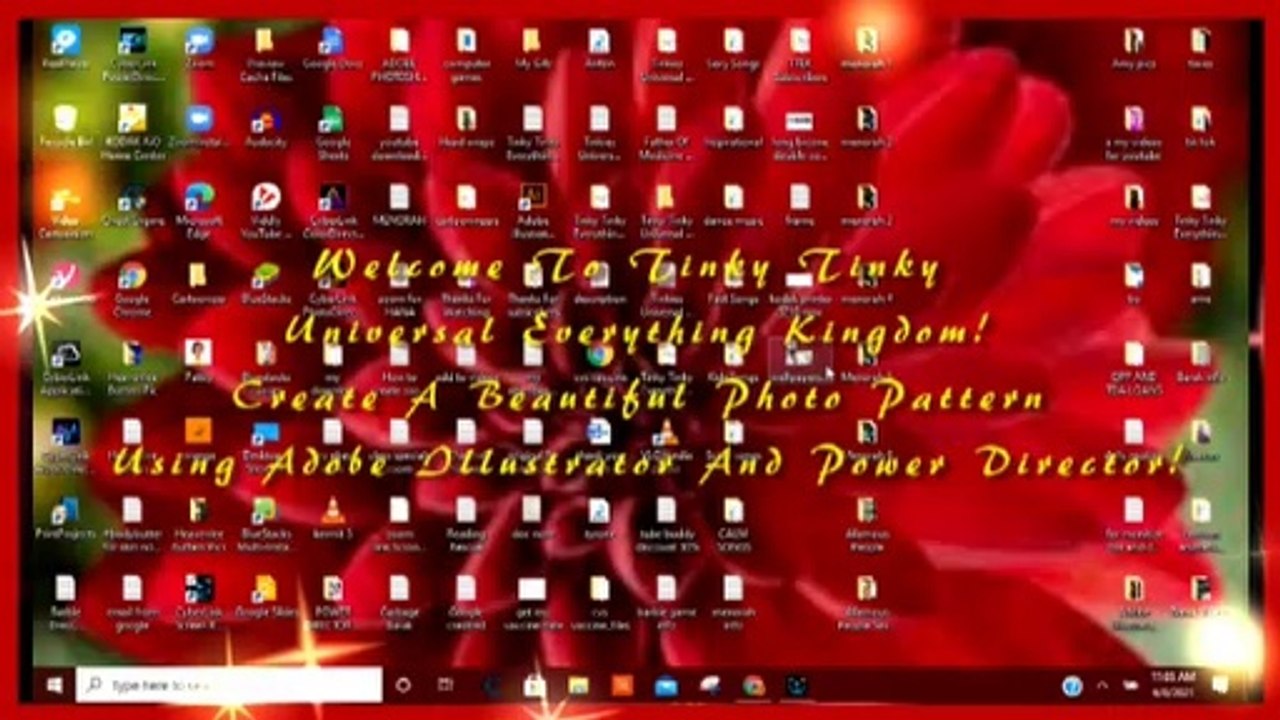
Task: Launch the Audacity desktop shortcut
Action: 266,127
